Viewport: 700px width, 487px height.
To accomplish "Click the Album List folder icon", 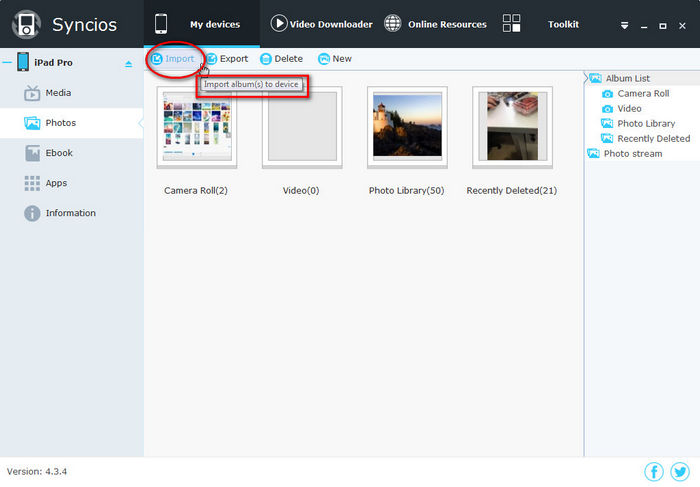I will pyautogui.click(x=596, y=78).
